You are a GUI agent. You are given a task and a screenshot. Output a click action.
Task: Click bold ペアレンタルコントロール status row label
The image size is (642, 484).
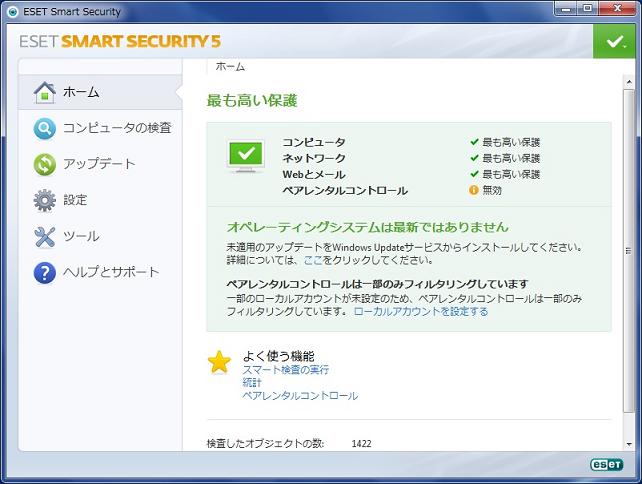345,190
